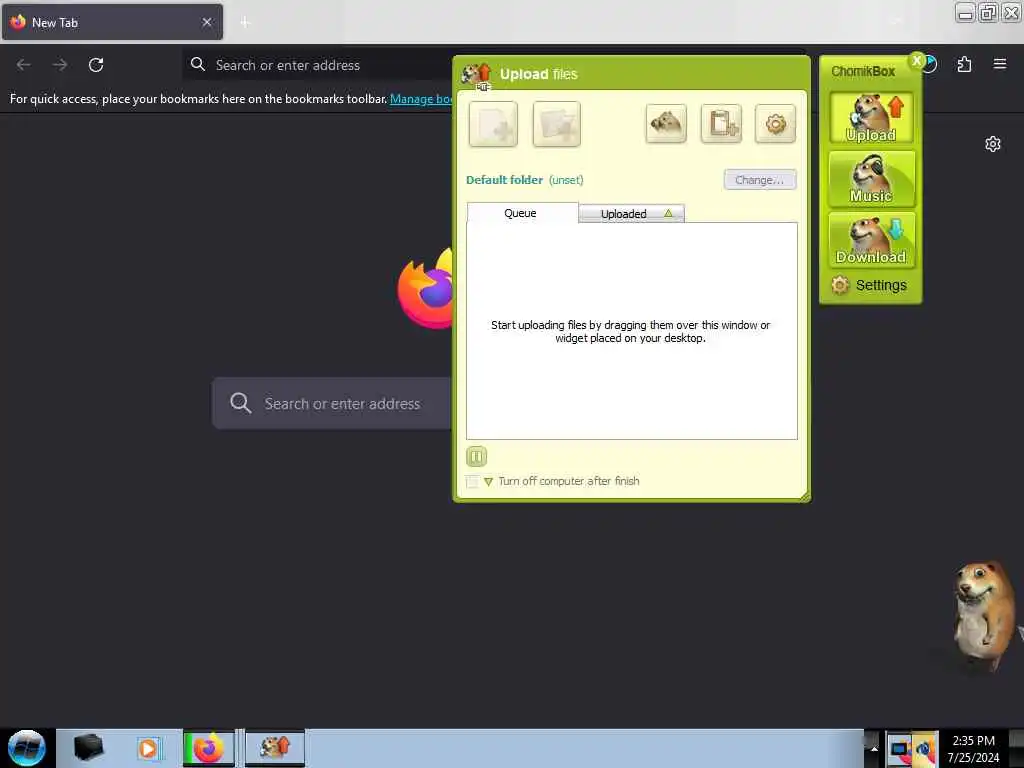
Task: Select the New Tab browser tab
Action: 112,22
